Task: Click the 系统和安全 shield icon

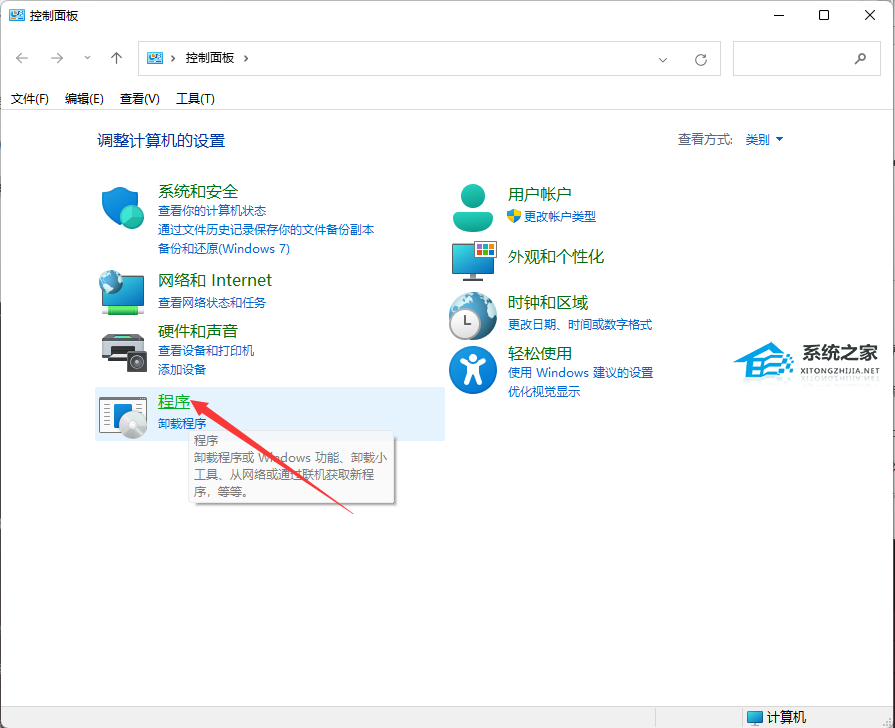Action: (x=124, y=208)
